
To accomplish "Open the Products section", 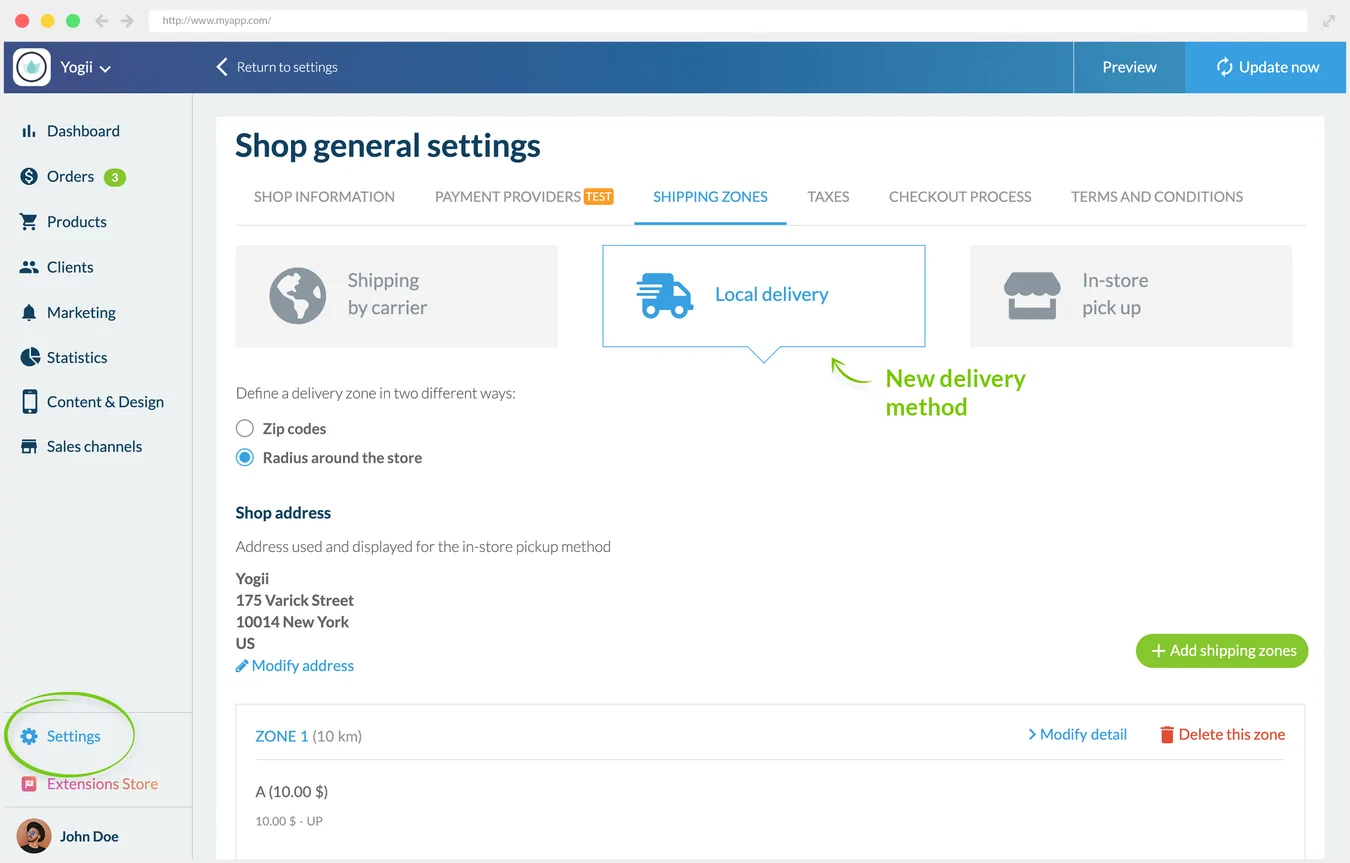I will click(77, 221).
